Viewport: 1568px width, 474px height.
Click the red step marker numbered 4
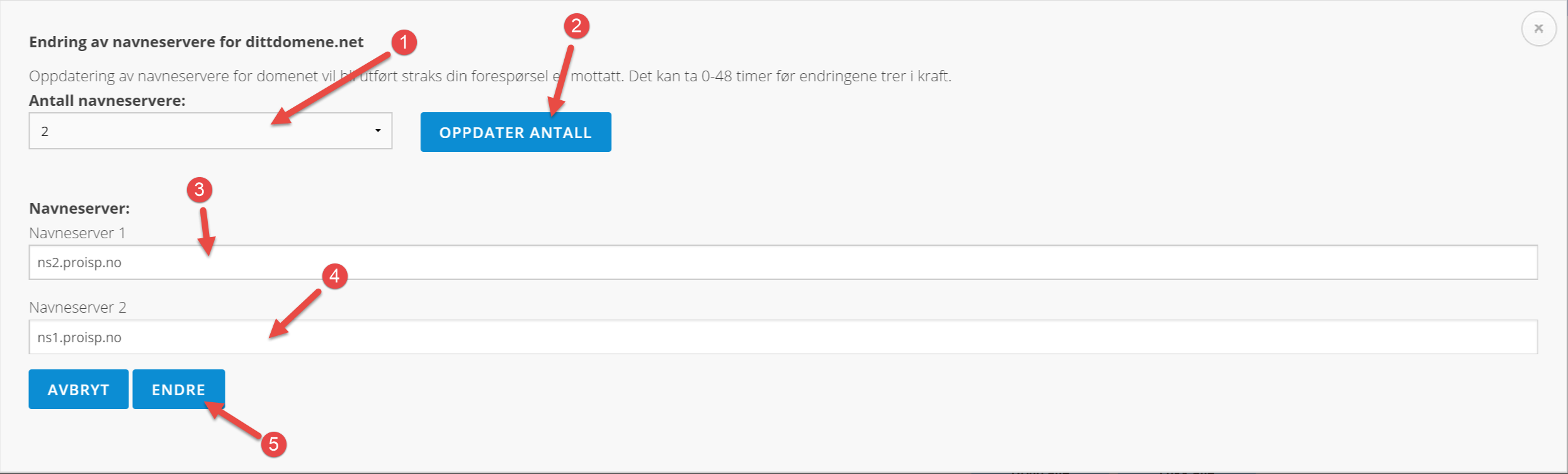[x=334, y=276]
